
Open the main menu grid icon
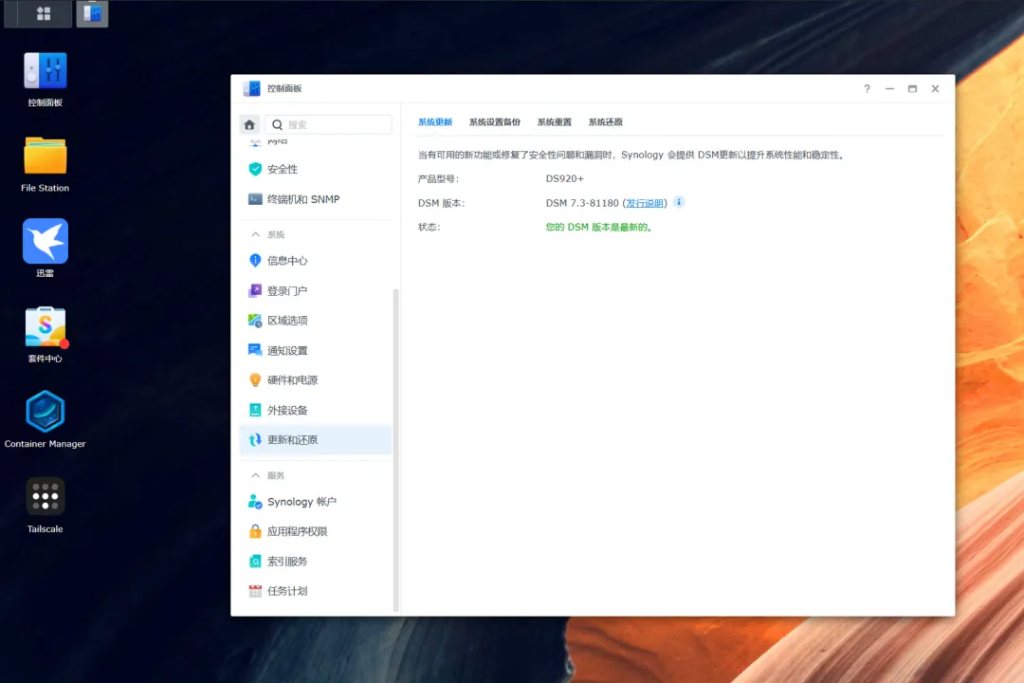(43, 14)
